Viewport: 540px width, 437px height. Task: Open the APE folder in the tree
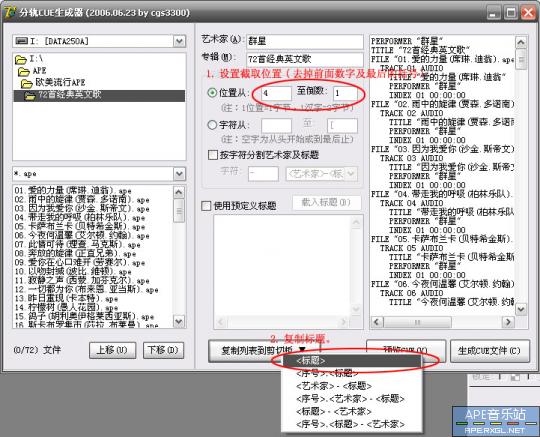click(23, 71)
